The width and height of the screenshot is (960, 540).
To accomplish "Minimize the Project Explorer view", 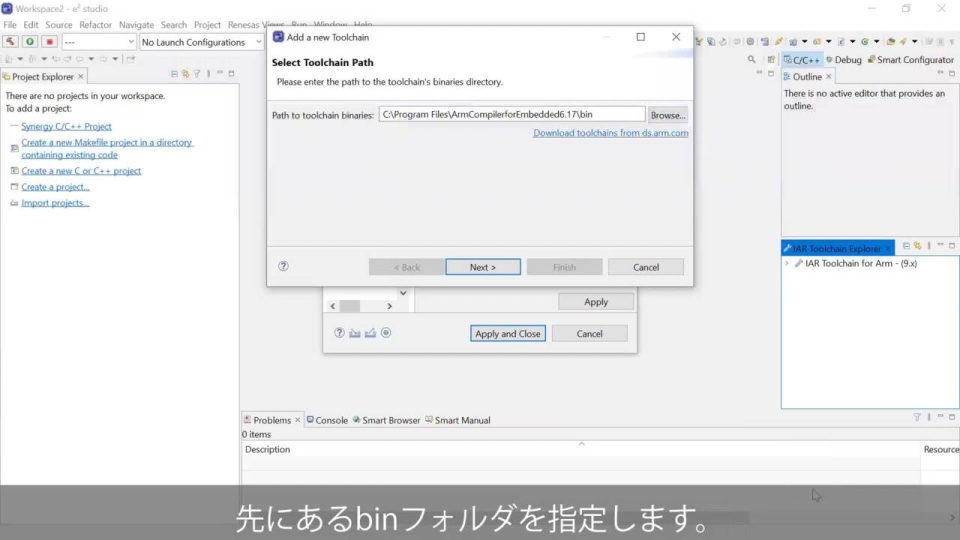I will tap(220, 73).
